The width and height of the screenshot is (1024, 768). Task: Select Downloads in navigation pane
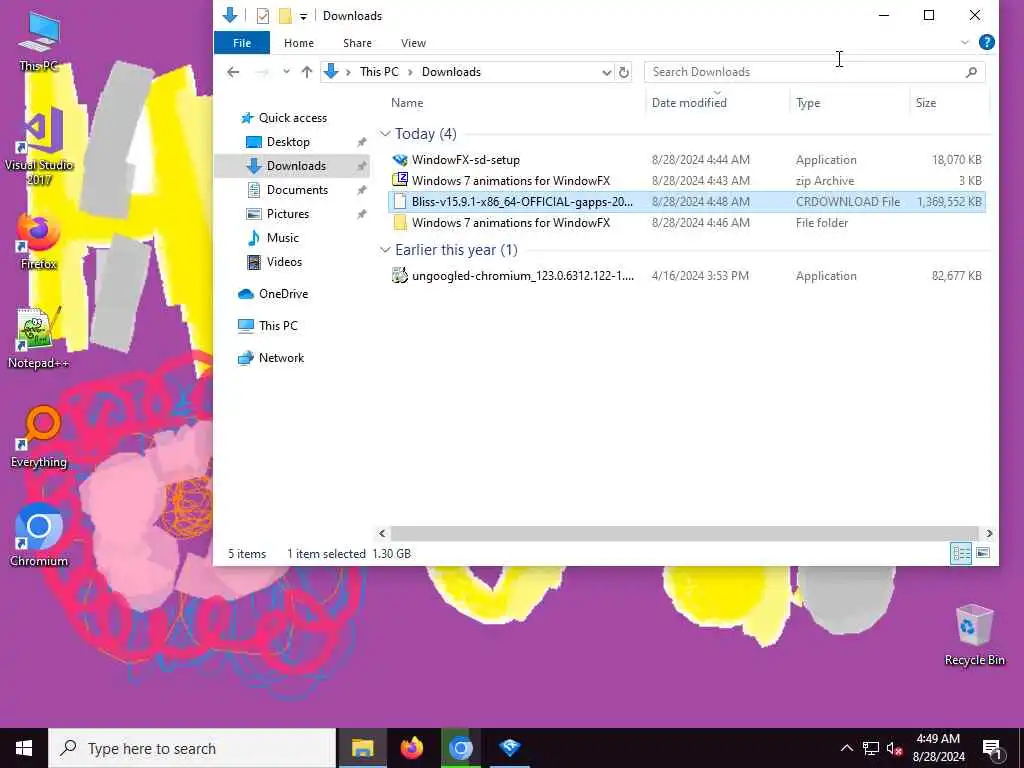292,166
